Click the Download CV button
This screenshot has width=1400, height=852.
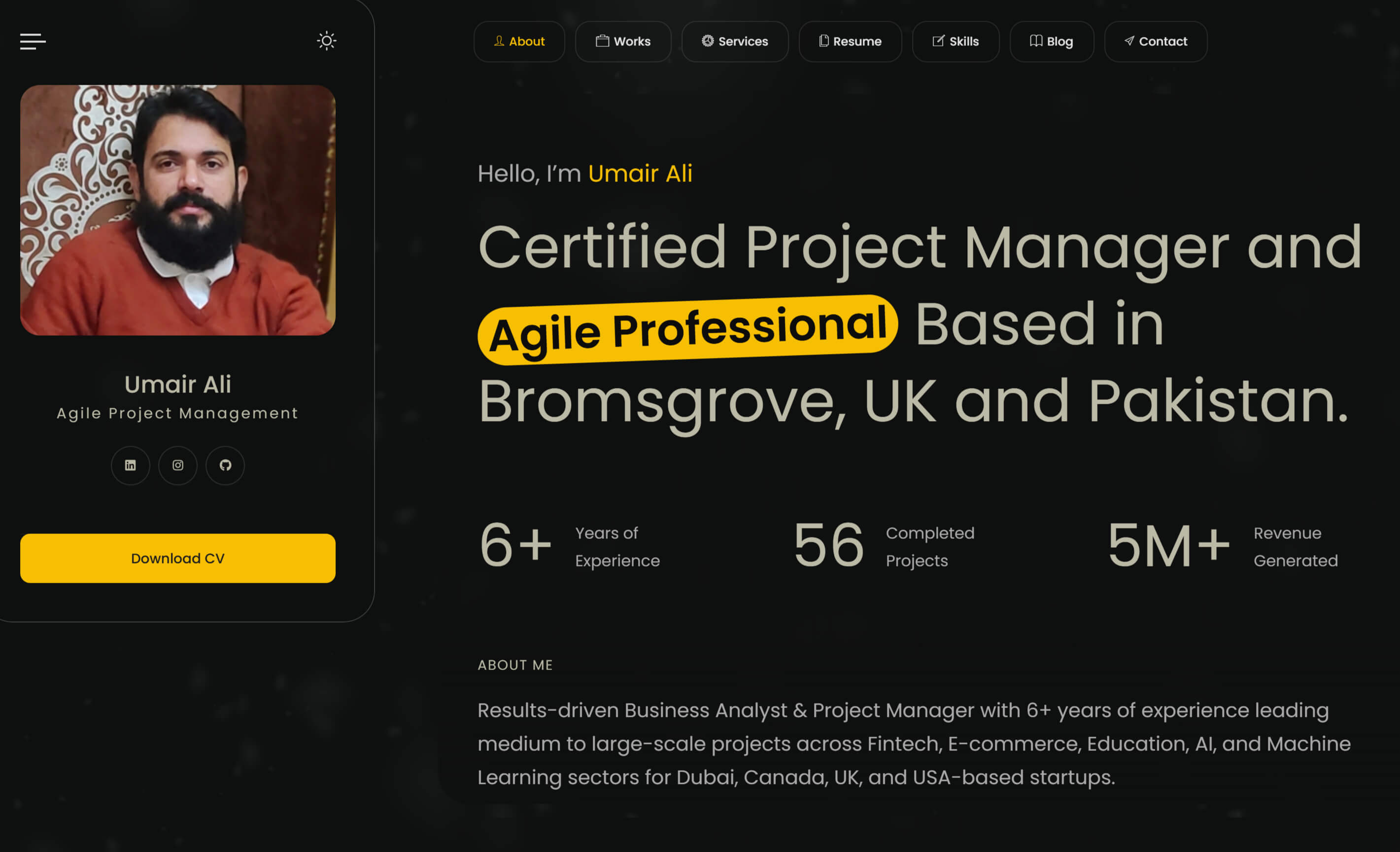point(178,558)
